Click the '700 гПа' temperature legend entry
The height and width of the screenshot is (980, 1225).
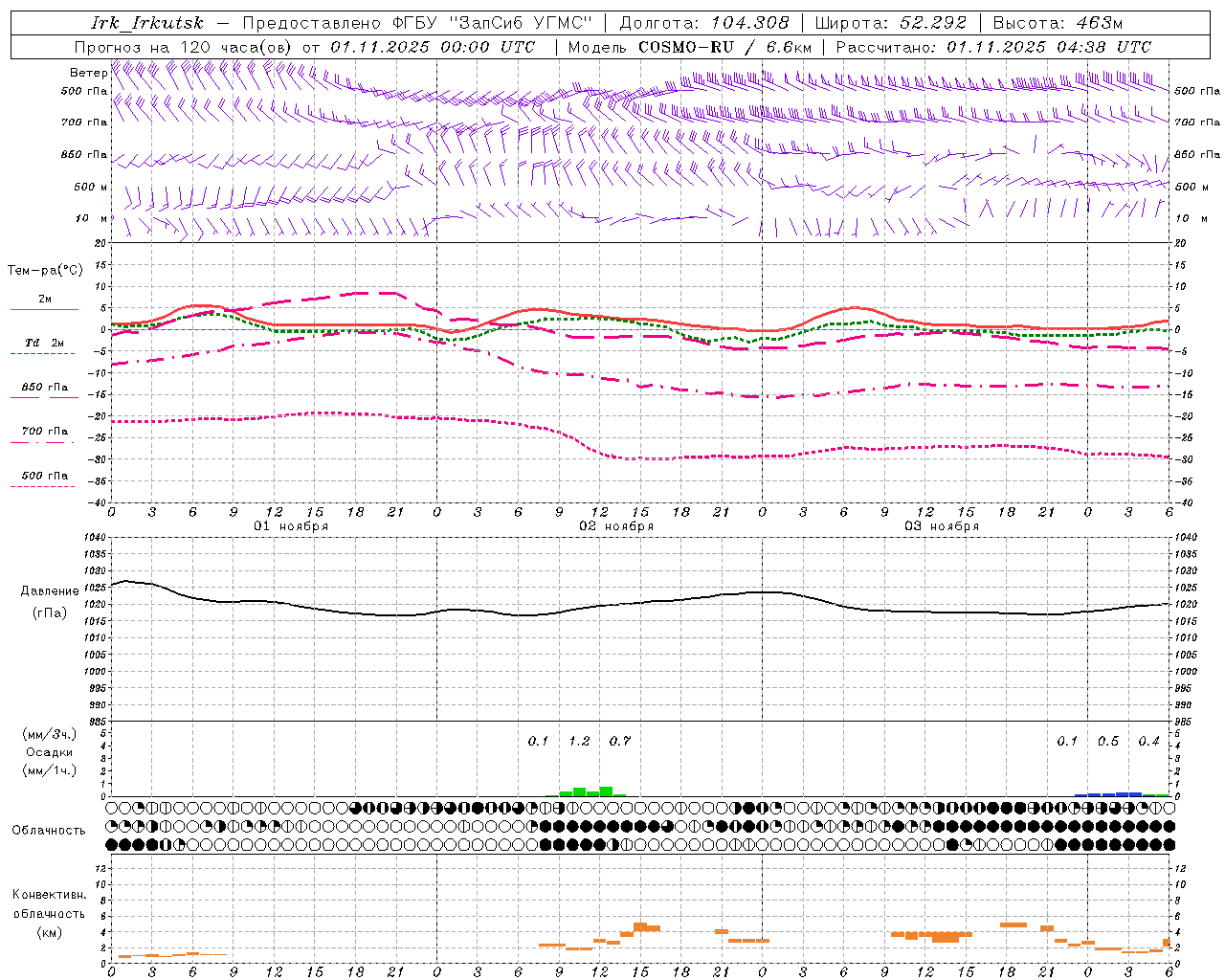(x=45, y=431)
